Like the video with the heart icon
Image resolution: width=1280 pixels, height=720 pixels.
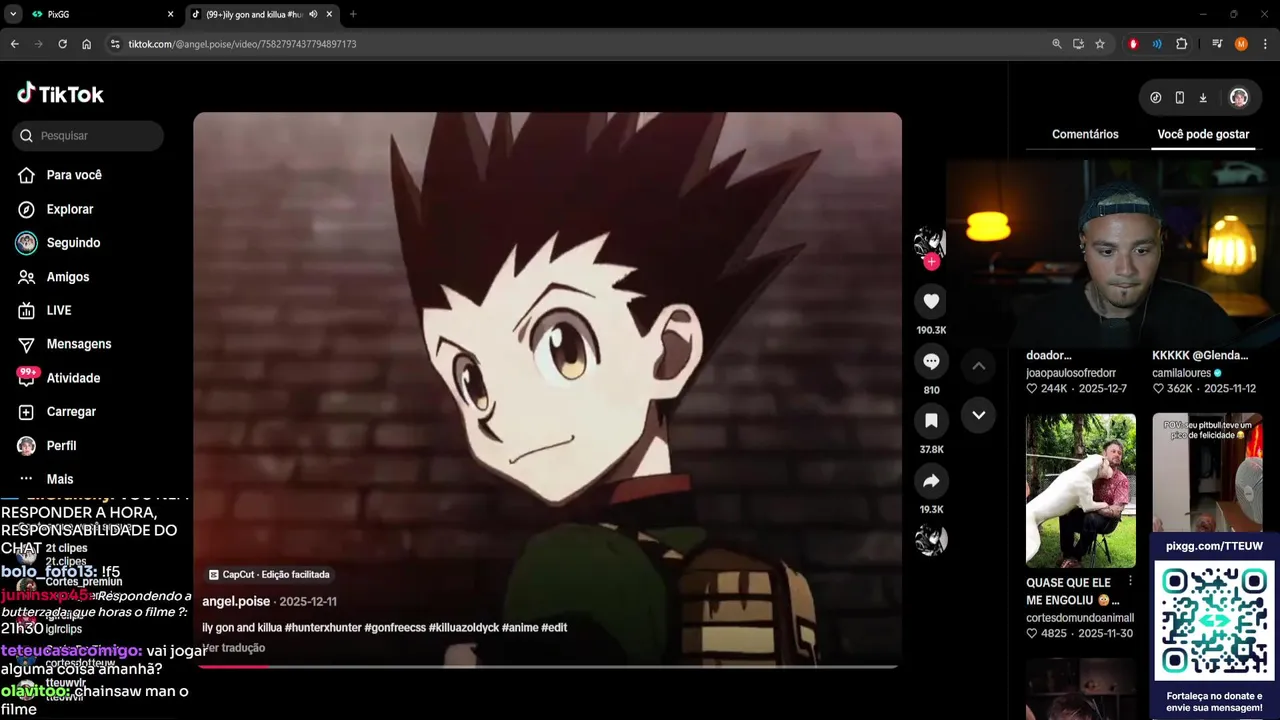[x=931, y=301]
